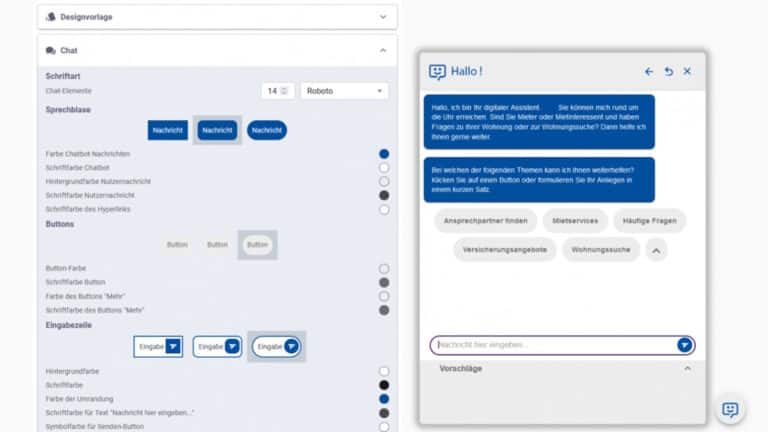Click the restart chat icon in header

point(668,72)
